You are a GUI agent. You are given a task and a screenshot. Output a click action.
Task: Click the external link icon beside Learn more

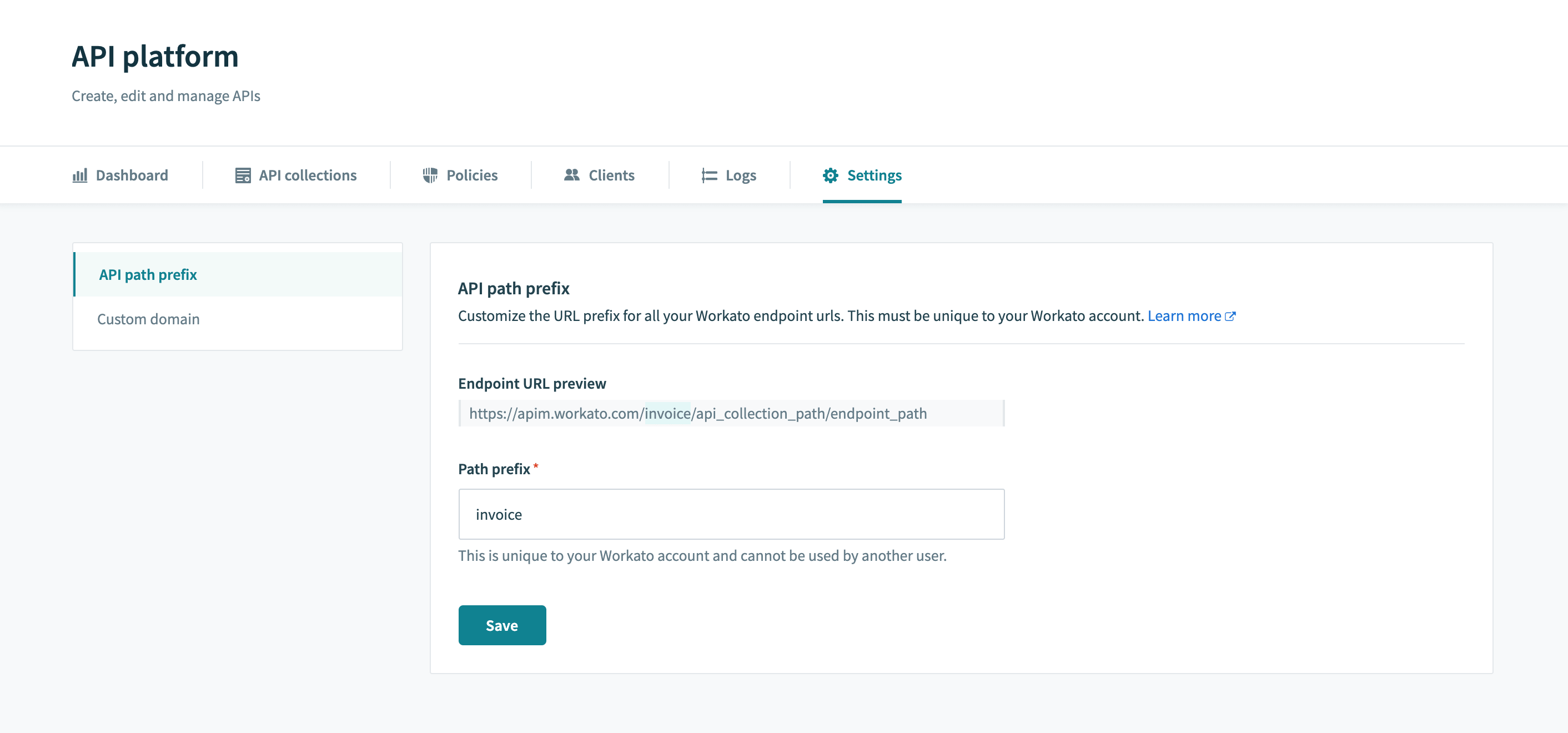[1231, 316]
